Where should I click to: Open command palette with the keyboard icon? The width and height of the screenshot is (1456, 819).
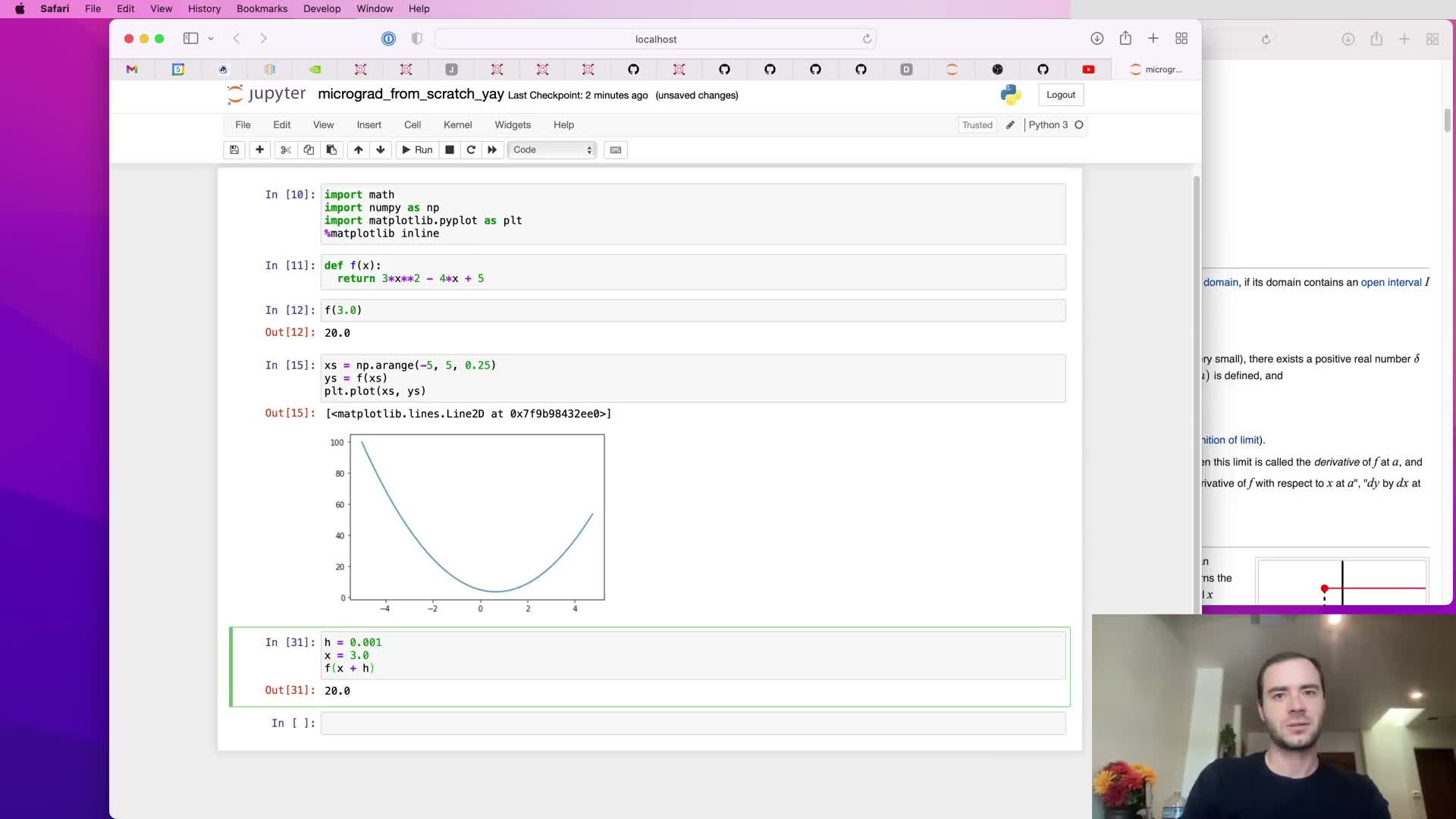pyautogui.click(x=616, y=149)
